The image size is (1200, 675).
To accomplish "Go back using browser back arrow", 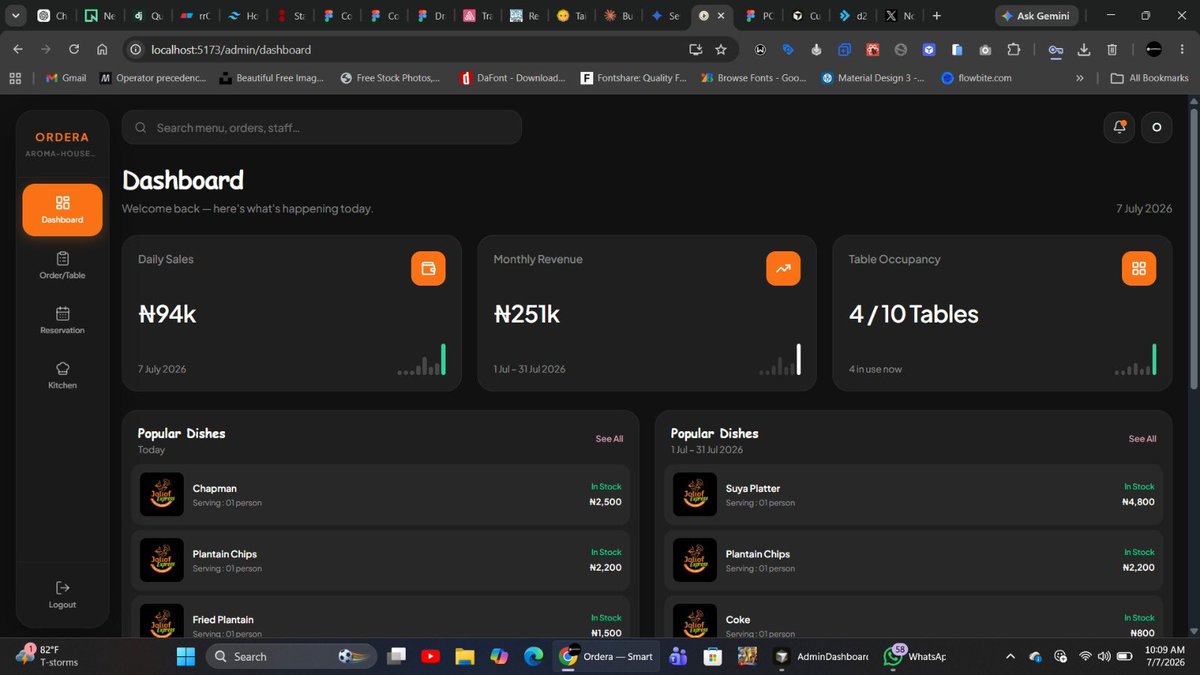I will [18, 49].
